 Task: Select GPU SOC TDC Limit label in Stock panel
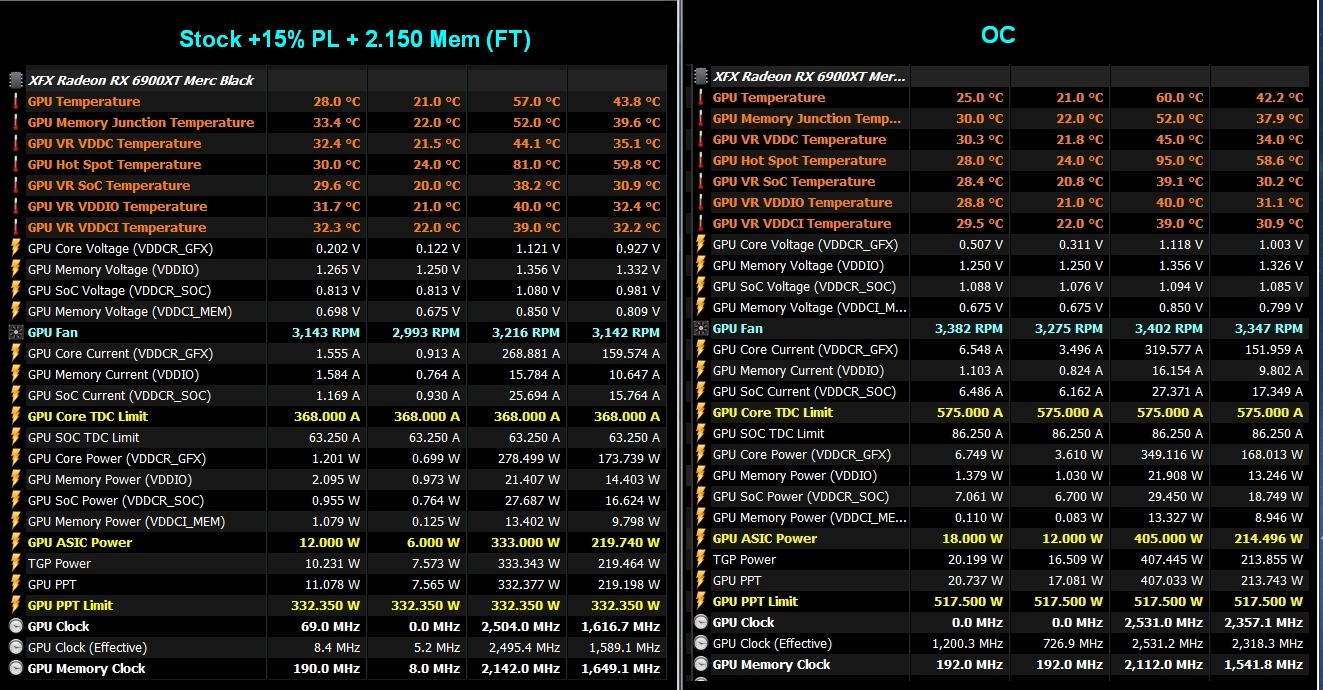point(83,437)
